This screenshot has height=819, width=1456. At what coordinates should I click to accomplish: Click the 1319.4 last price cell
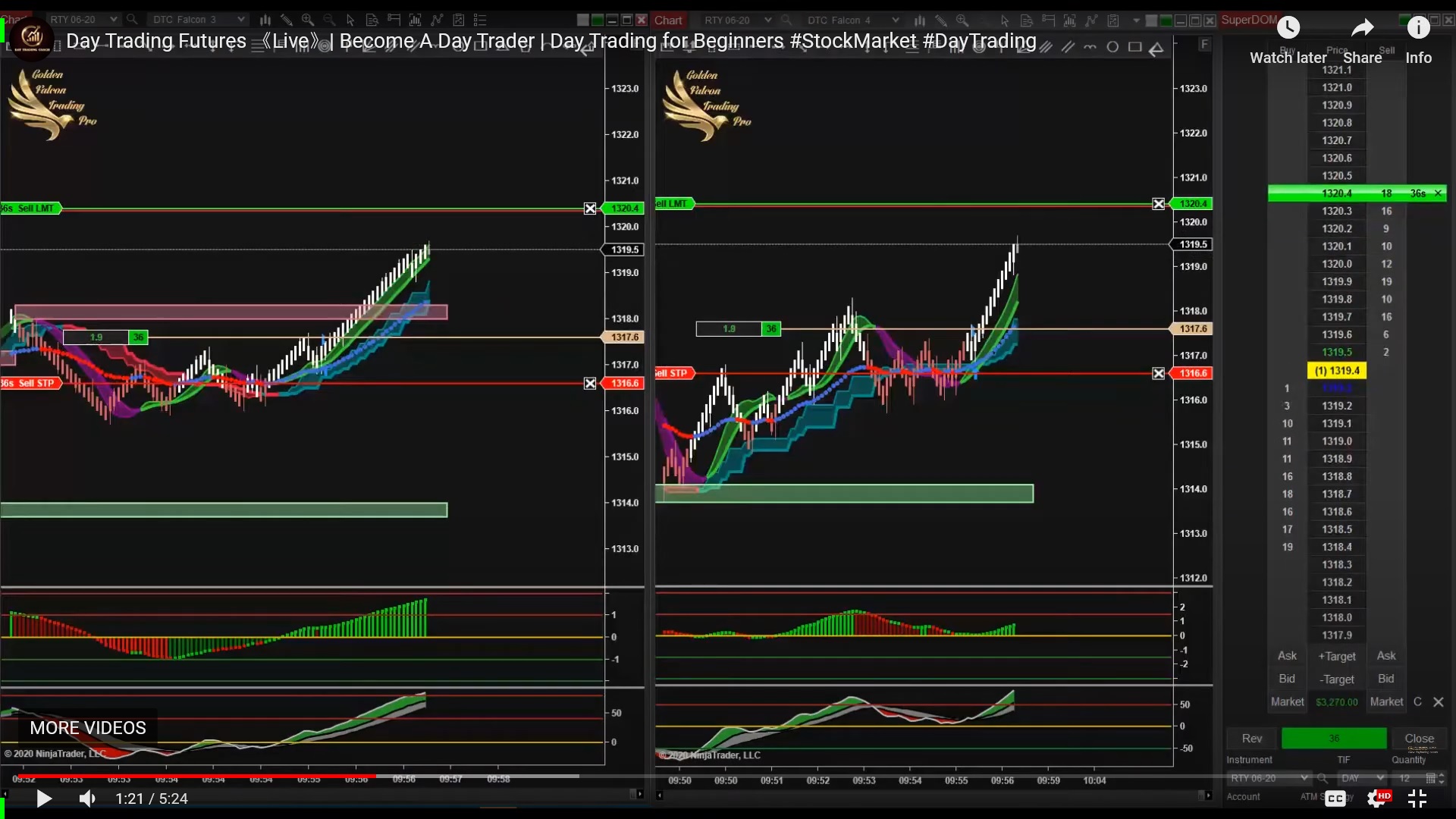point(1337,371)
